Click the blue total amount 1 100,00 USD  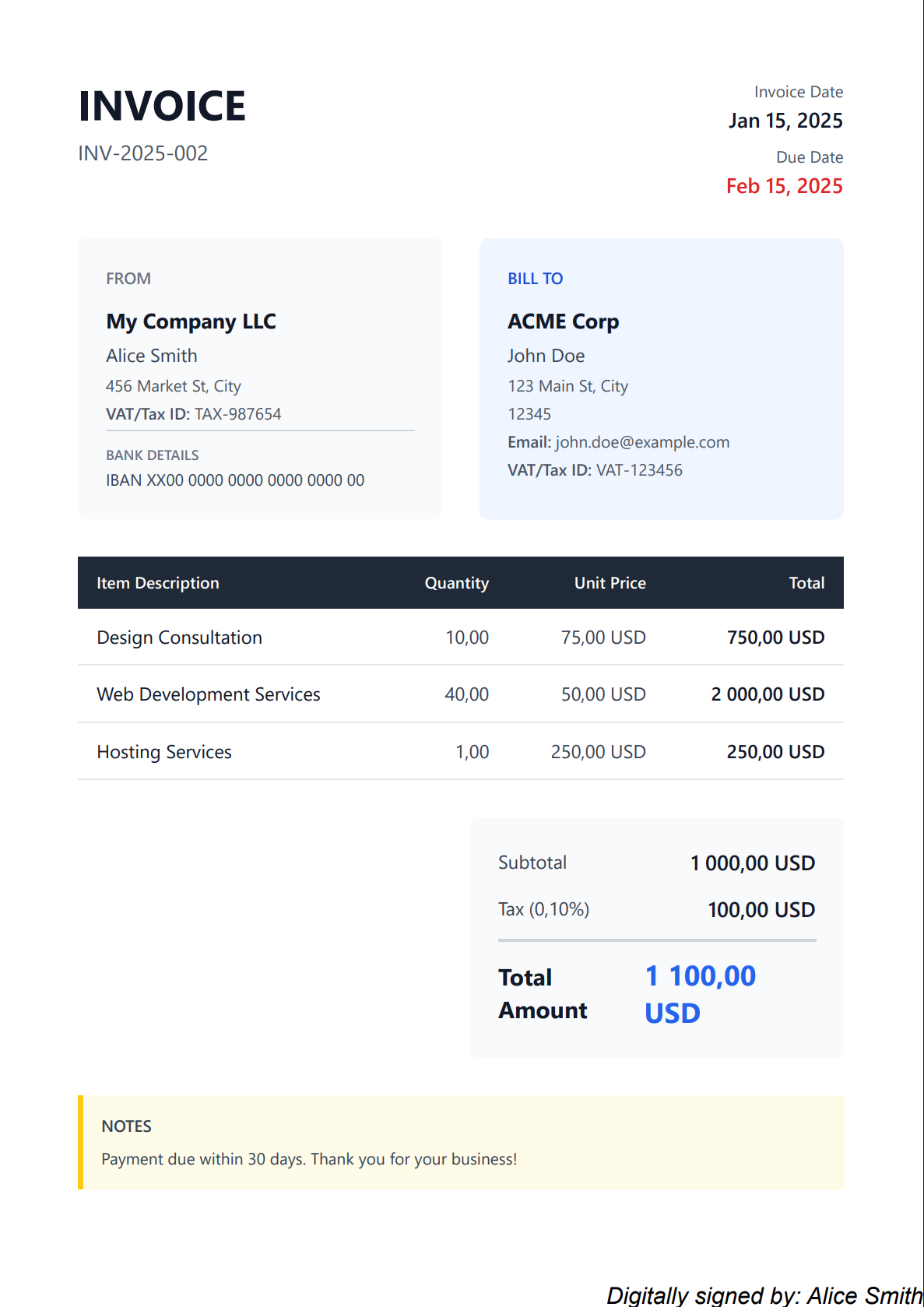tap(700, 993)
